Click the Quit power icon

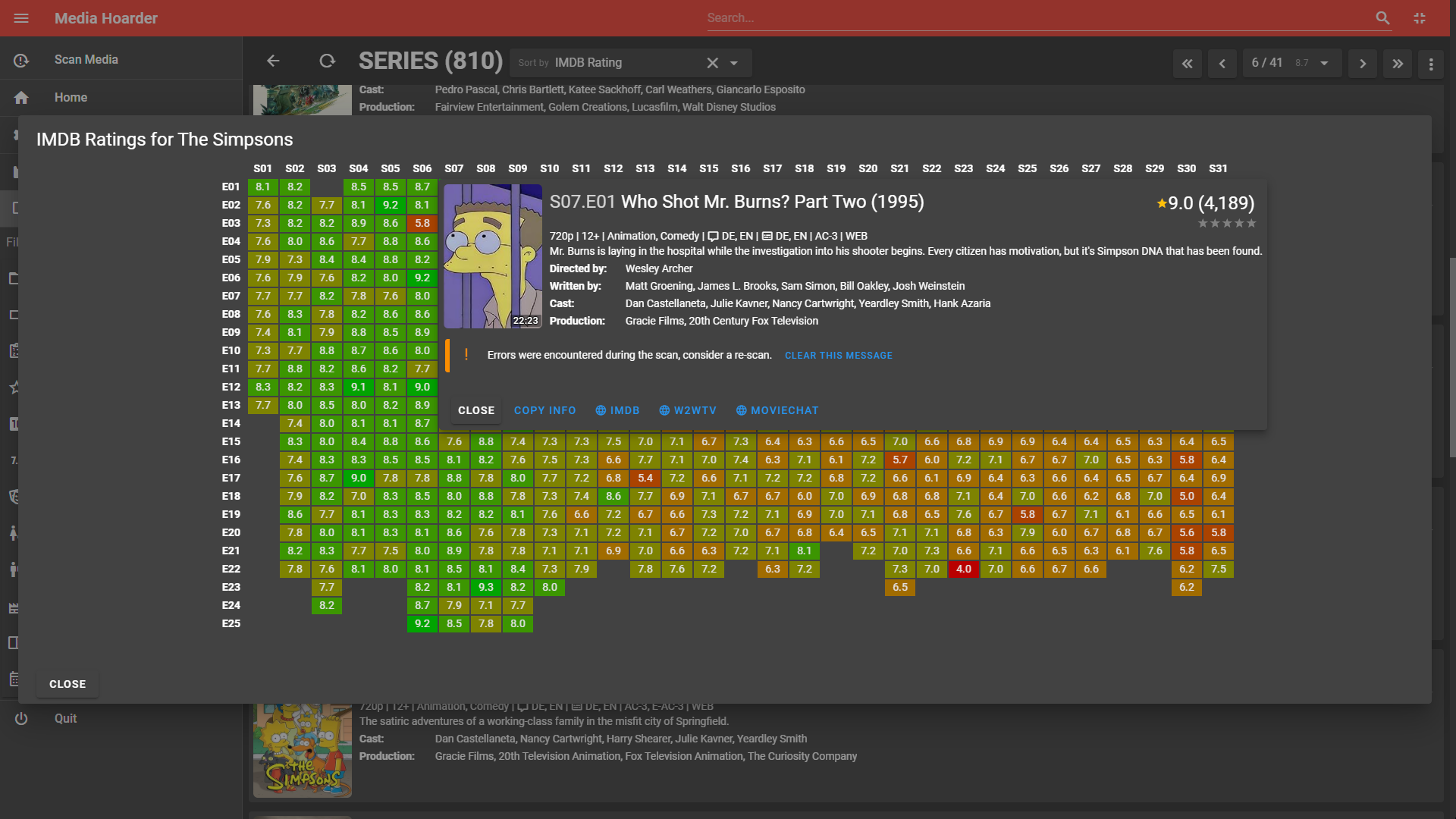click(x=21, y=719)
